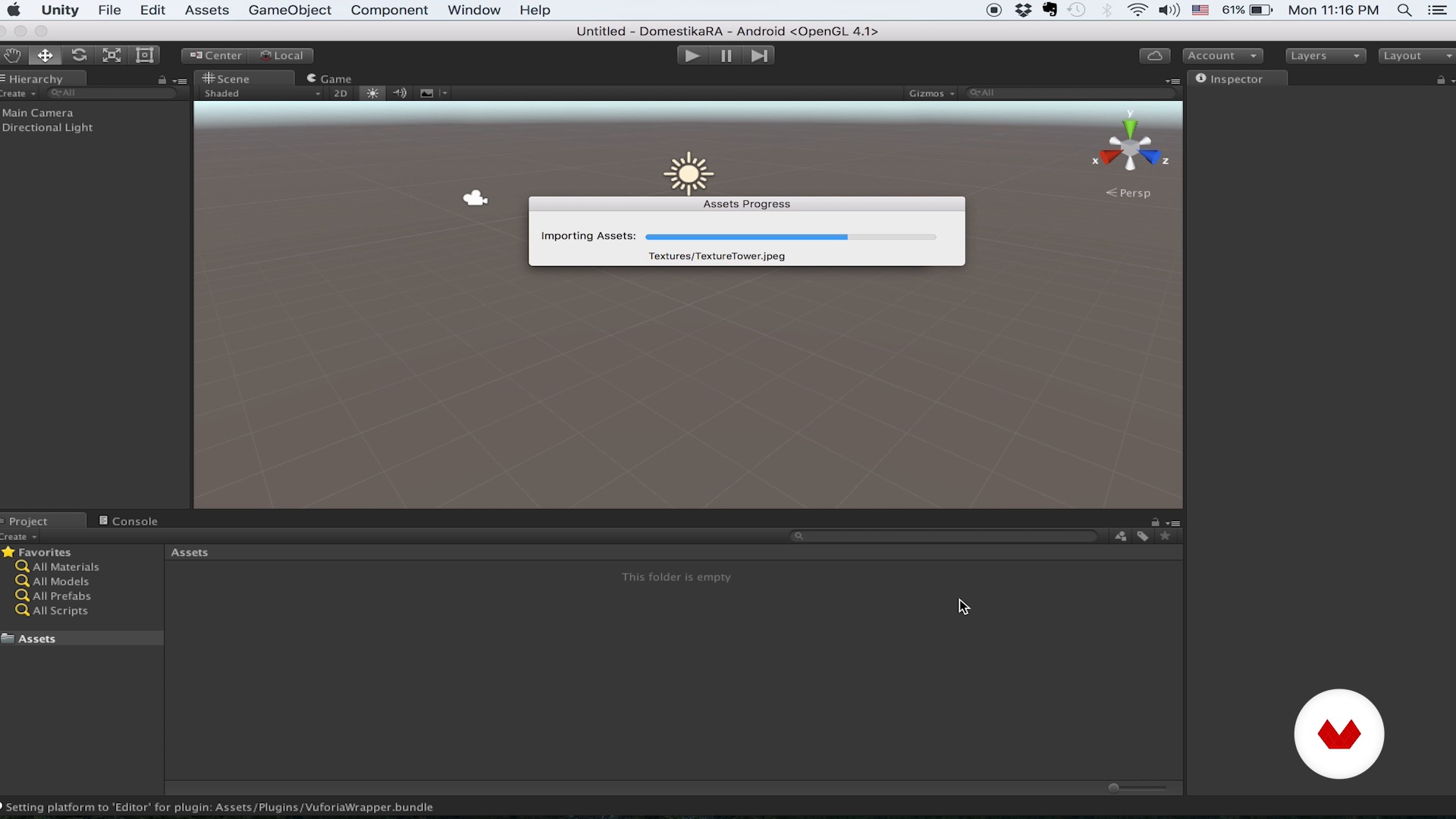Open Hierarchy Create dropdown
The width and height of the screenshot is (1456, 819).
tap(17, 93)
